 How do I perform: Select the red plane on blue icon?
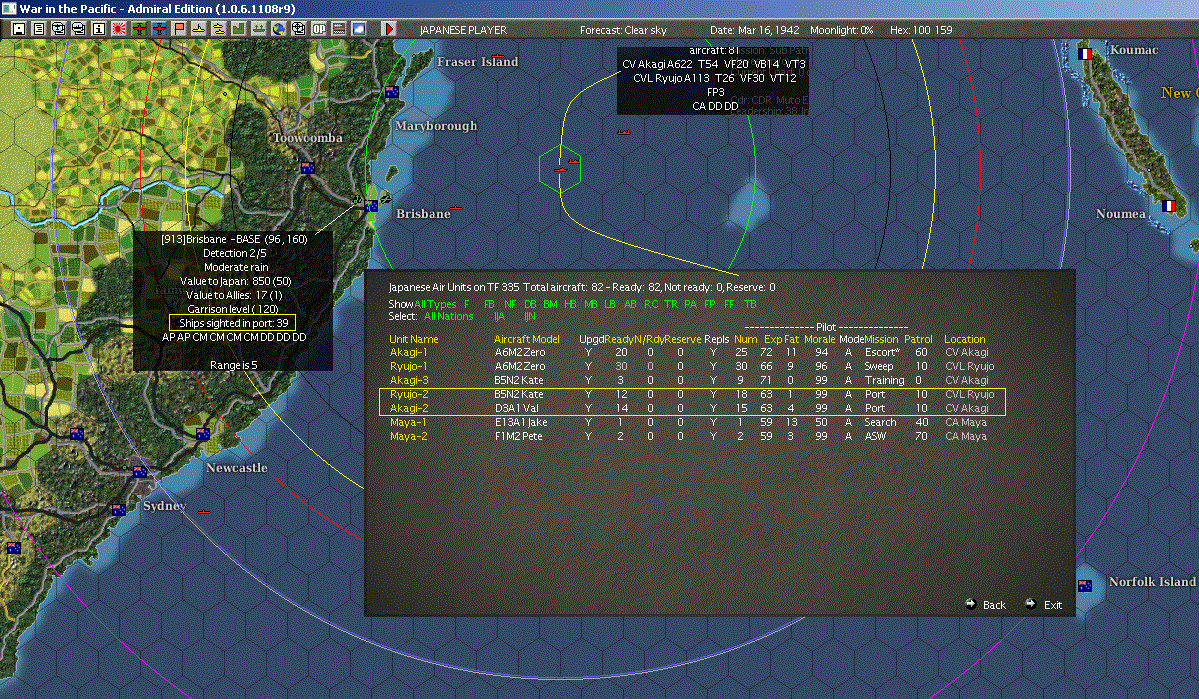[159, 29]
